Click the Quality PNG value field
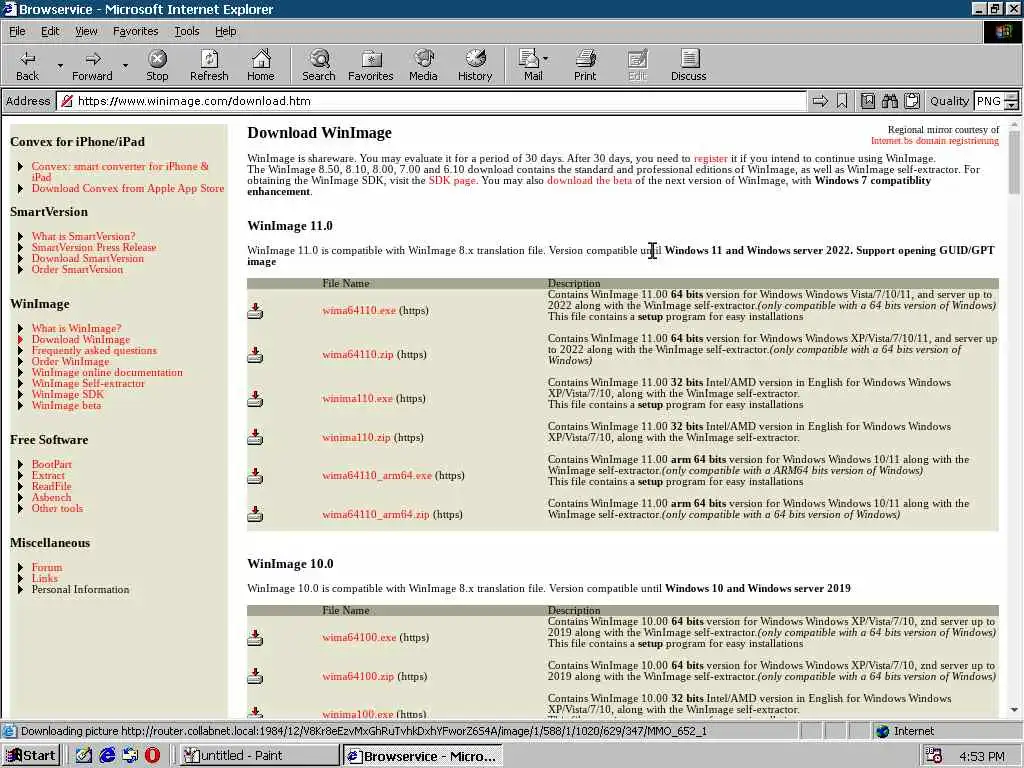Viewport: 1024px width, 768px height. point(989,101)
